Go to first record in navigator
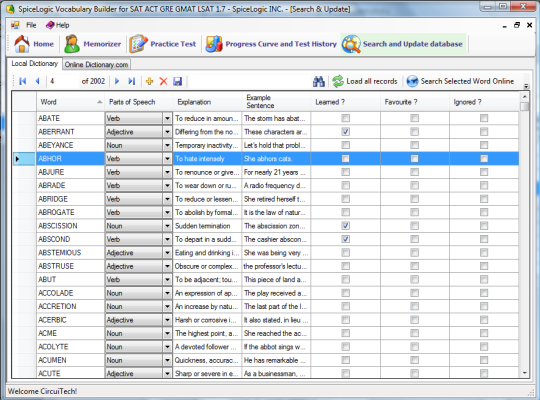The image size is (540, 400). coord(23,81)
